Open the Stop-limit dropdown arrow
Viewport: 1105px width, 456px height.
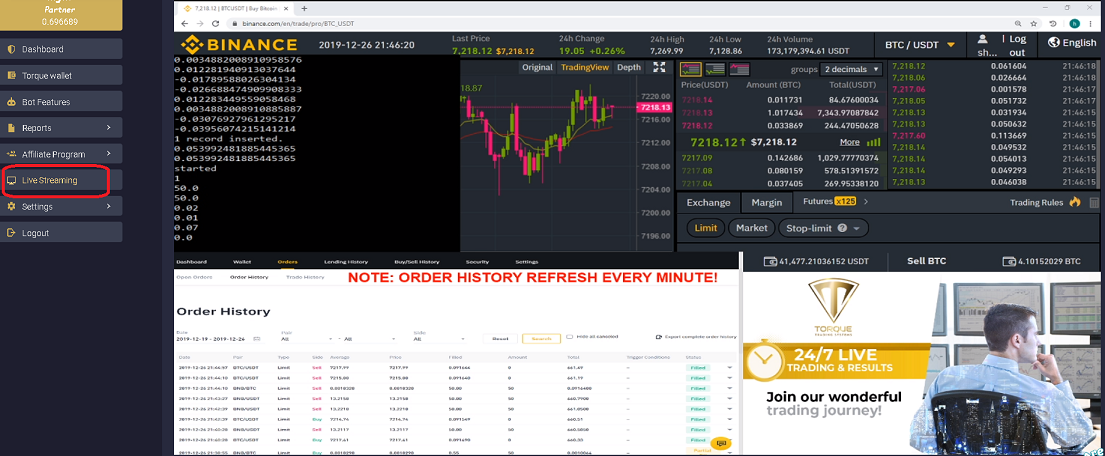pos(856,229)
